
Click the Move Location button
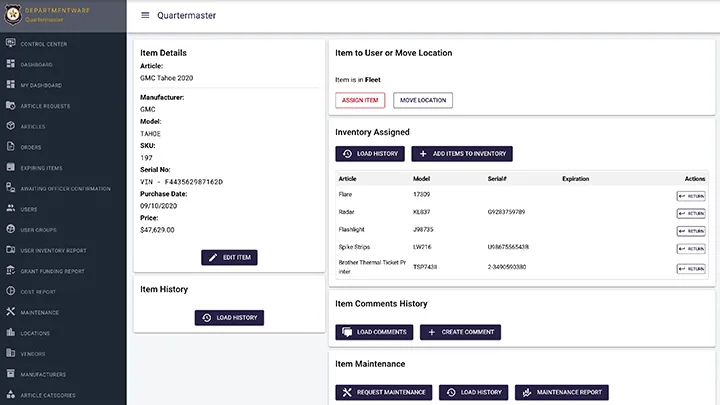click(423, 100)
